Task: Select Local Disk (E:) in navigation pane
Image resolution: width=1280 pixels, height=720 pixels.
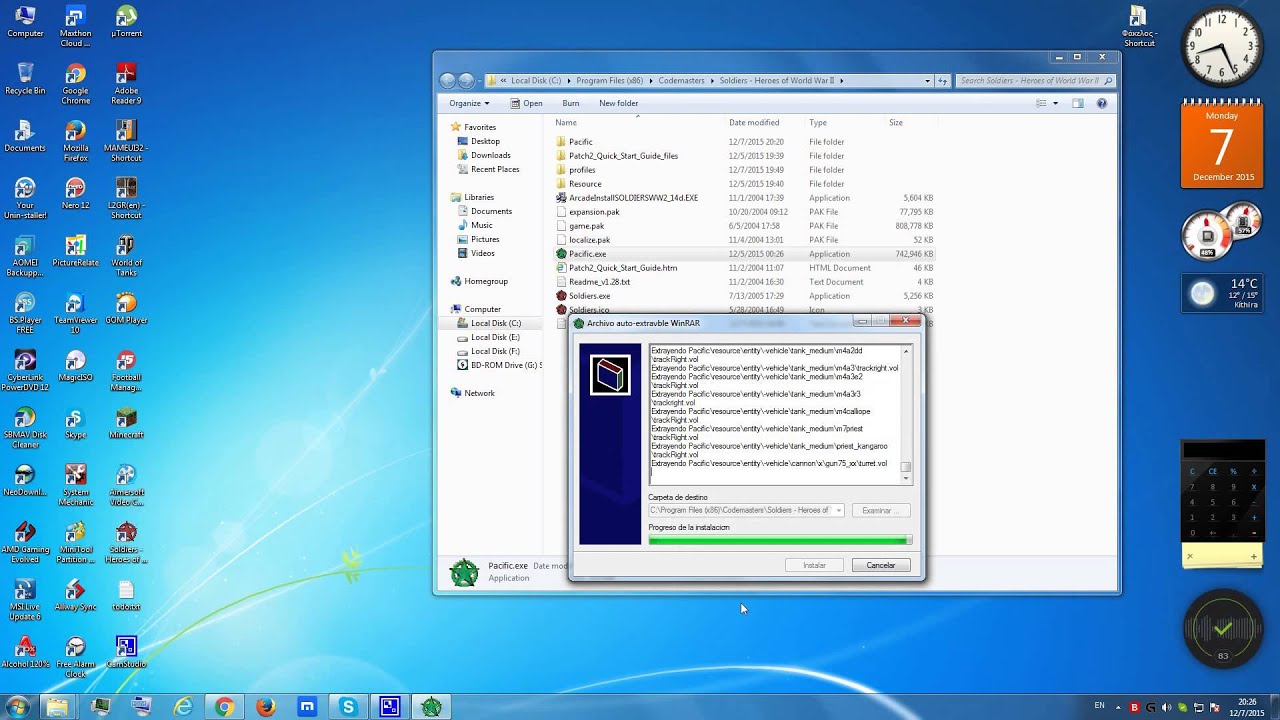Action: coord(495,337)
